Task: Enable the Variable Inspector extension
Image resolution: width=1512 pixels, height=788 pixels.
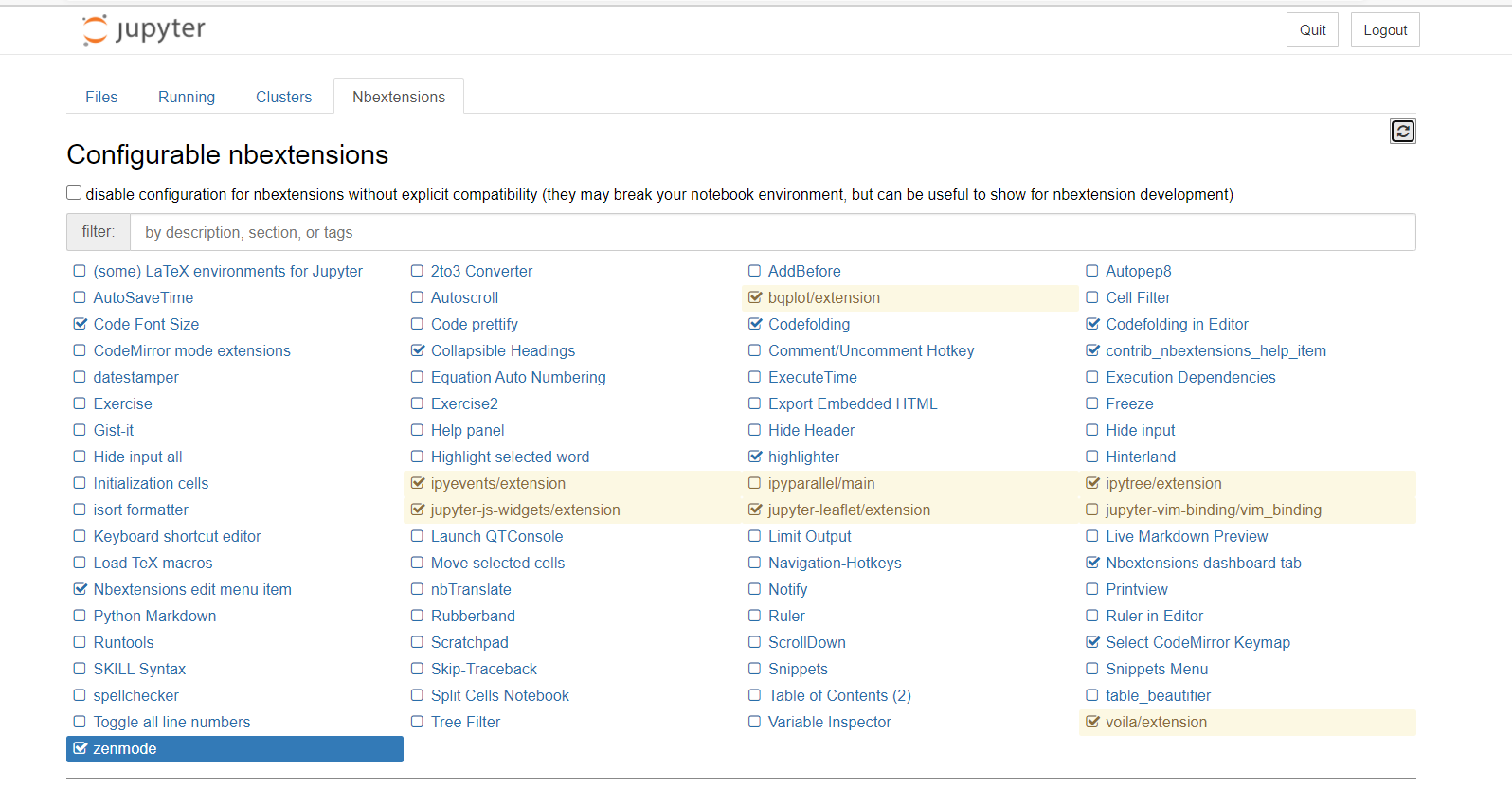Action: 754,722
